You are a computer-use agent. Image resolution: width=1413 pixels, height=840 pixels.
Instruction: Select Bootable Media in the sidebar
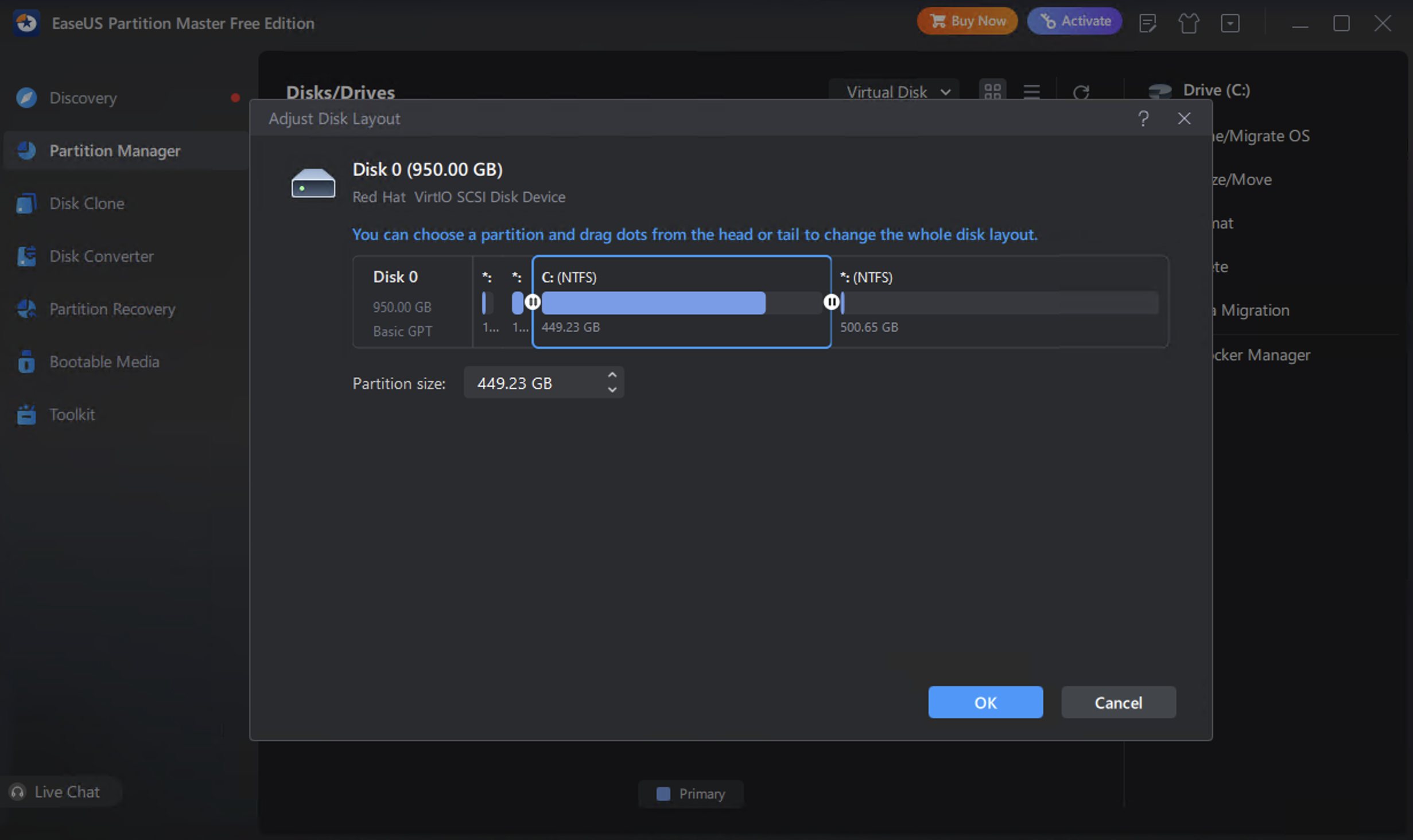[125, 362]
